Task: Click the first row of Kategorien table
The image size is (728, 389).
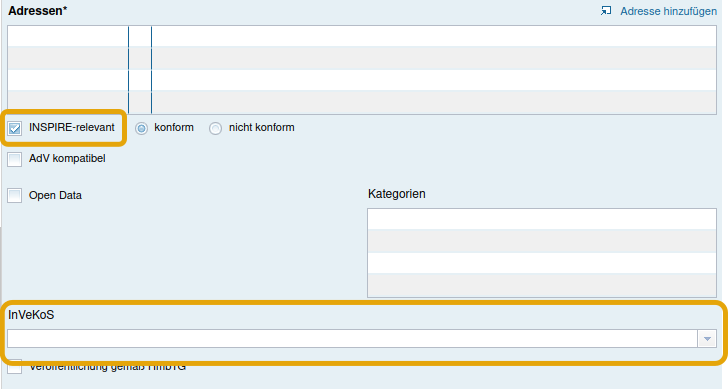Action: (542, 219)
